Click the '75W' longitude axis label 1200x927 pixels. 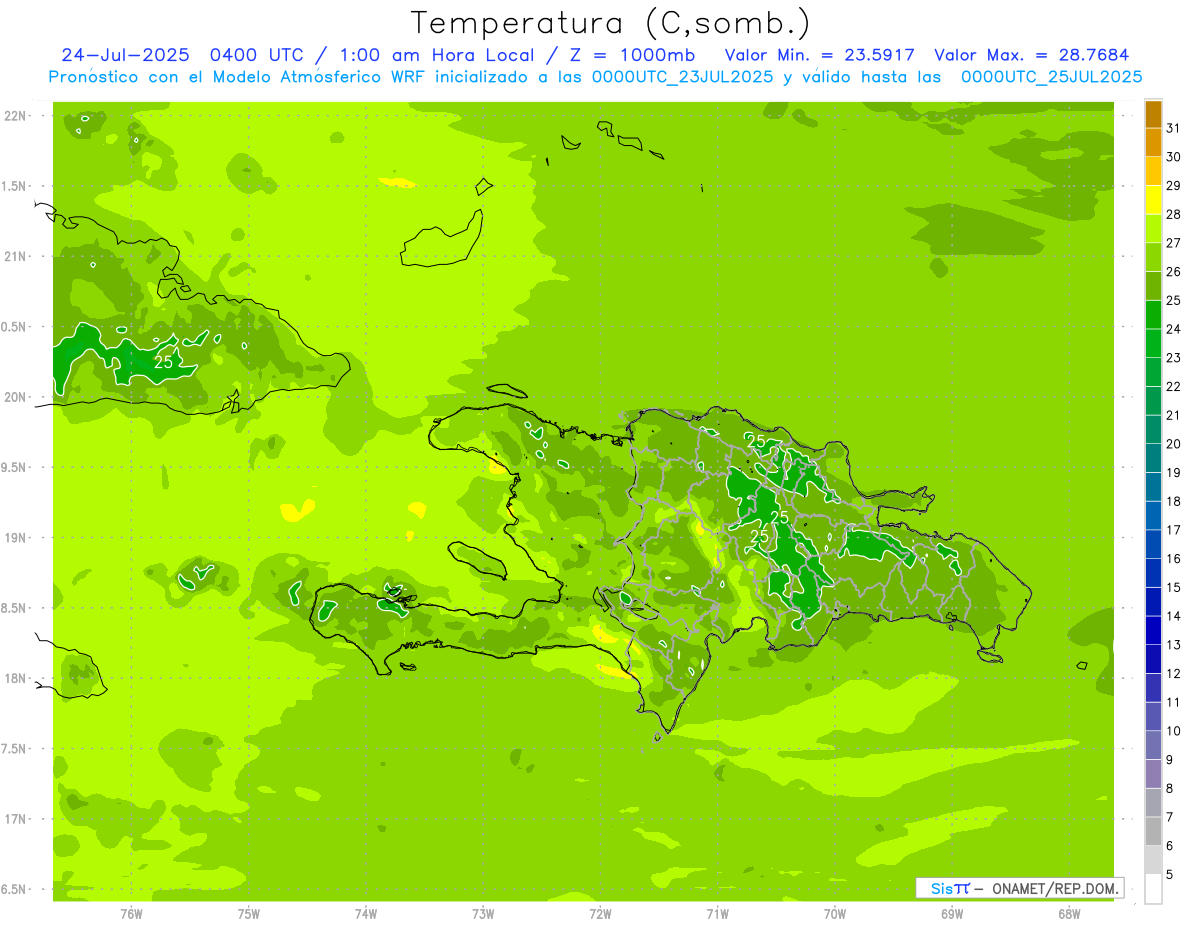pos(248,913)
